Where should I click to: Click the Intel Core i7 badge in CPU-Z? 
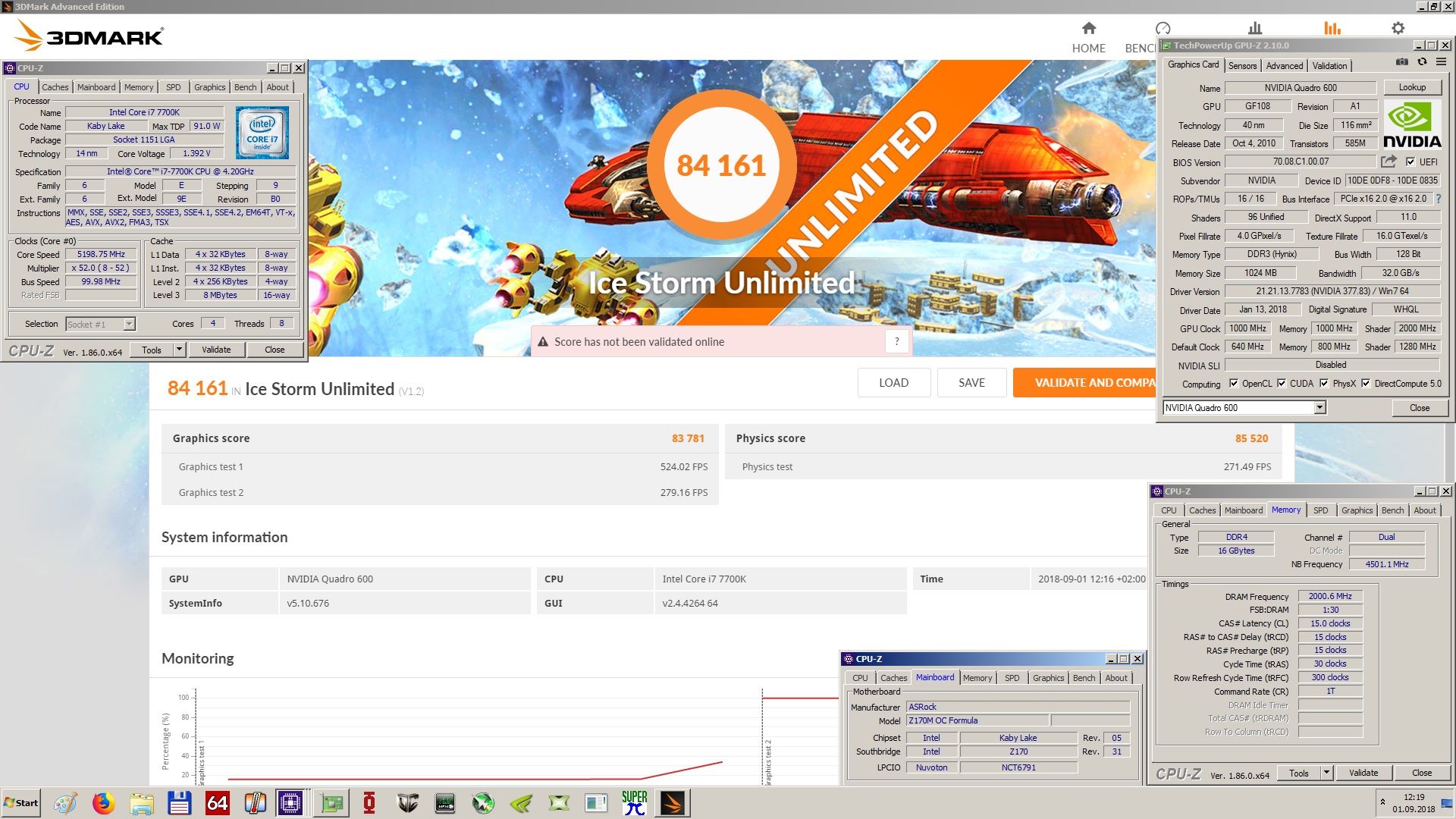[262, 133]
